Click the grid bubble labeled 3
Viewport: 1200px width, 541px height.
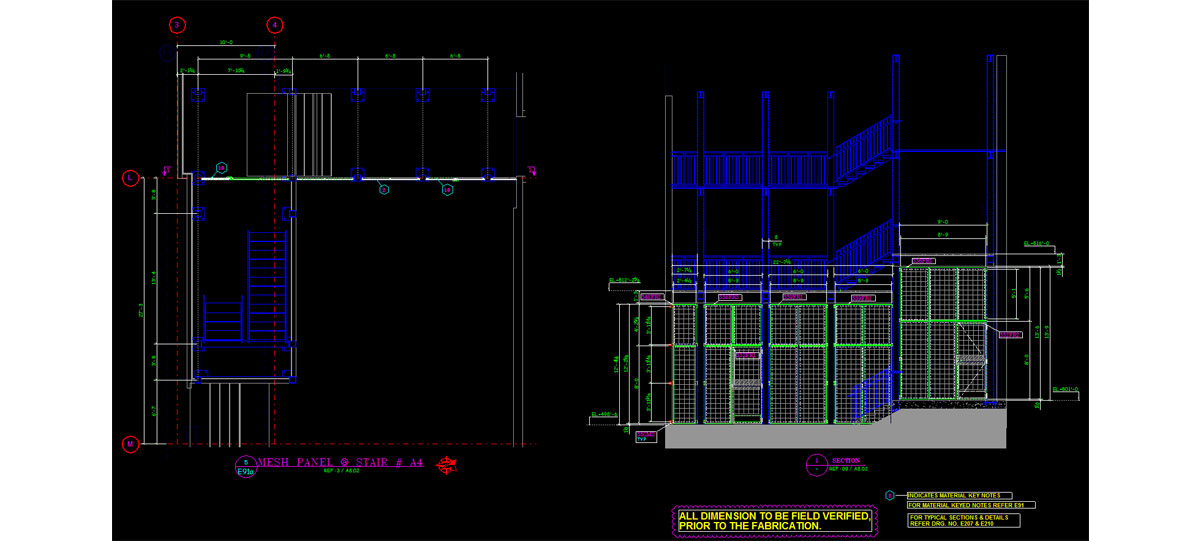177,25
